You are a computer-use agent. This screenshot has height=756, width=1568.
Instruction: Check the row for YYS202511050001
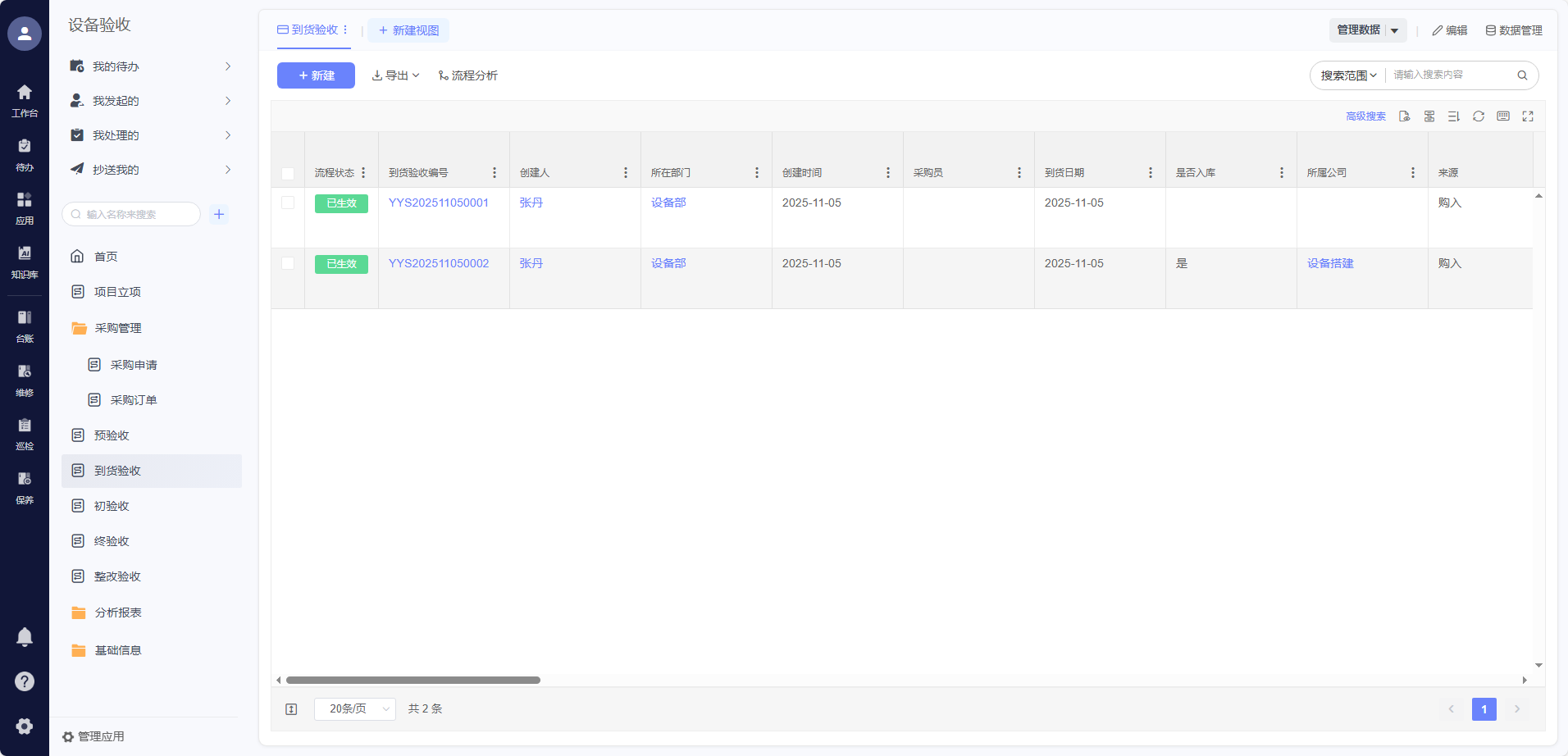(x=288, y=203)
